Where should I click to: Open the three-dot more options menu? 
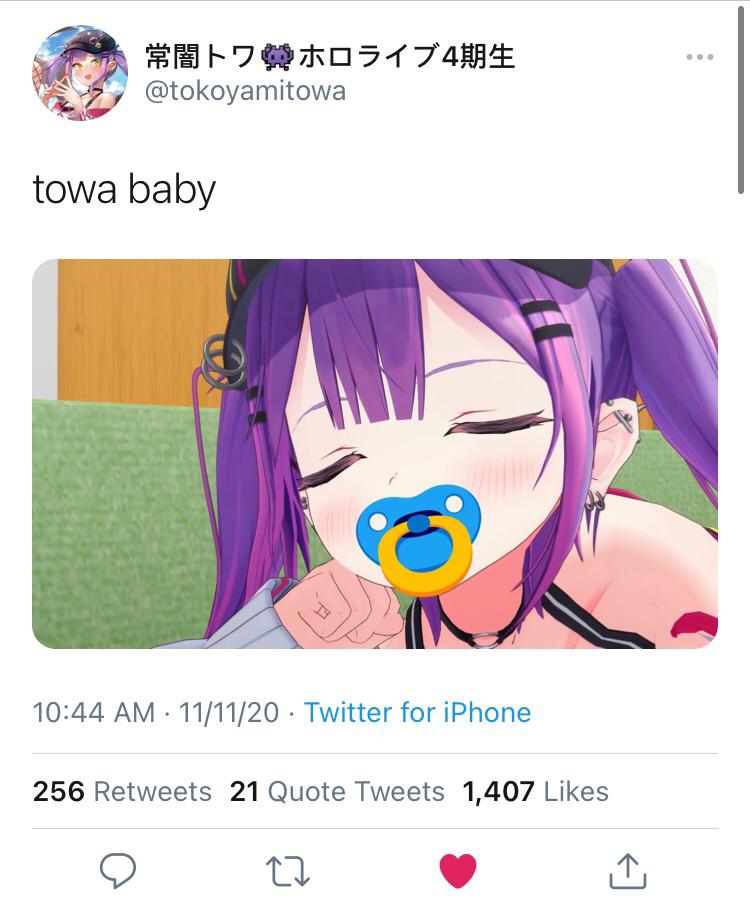pos(700,57)
